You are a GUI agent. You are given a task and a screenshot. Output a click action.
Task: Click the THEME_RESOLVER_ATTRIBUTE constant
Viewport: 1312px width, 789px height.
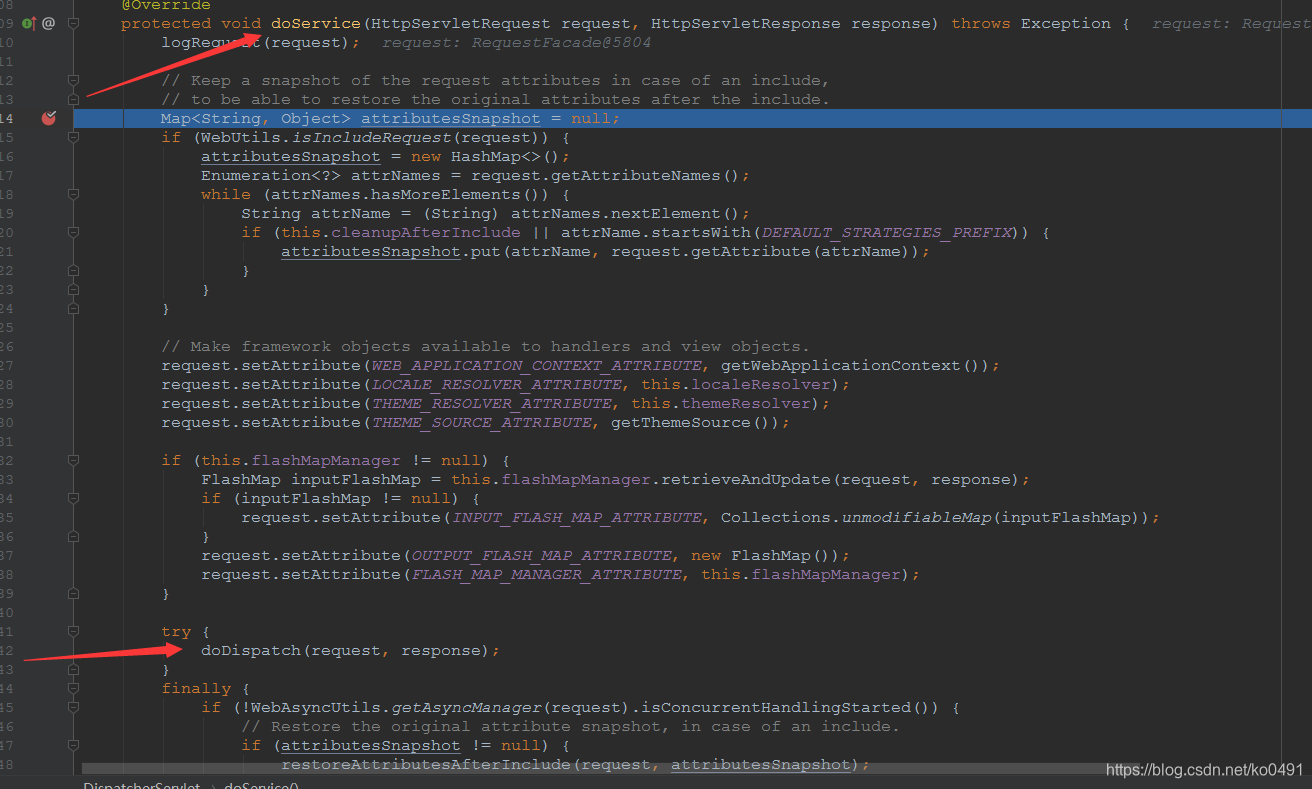tap(491, 403)
